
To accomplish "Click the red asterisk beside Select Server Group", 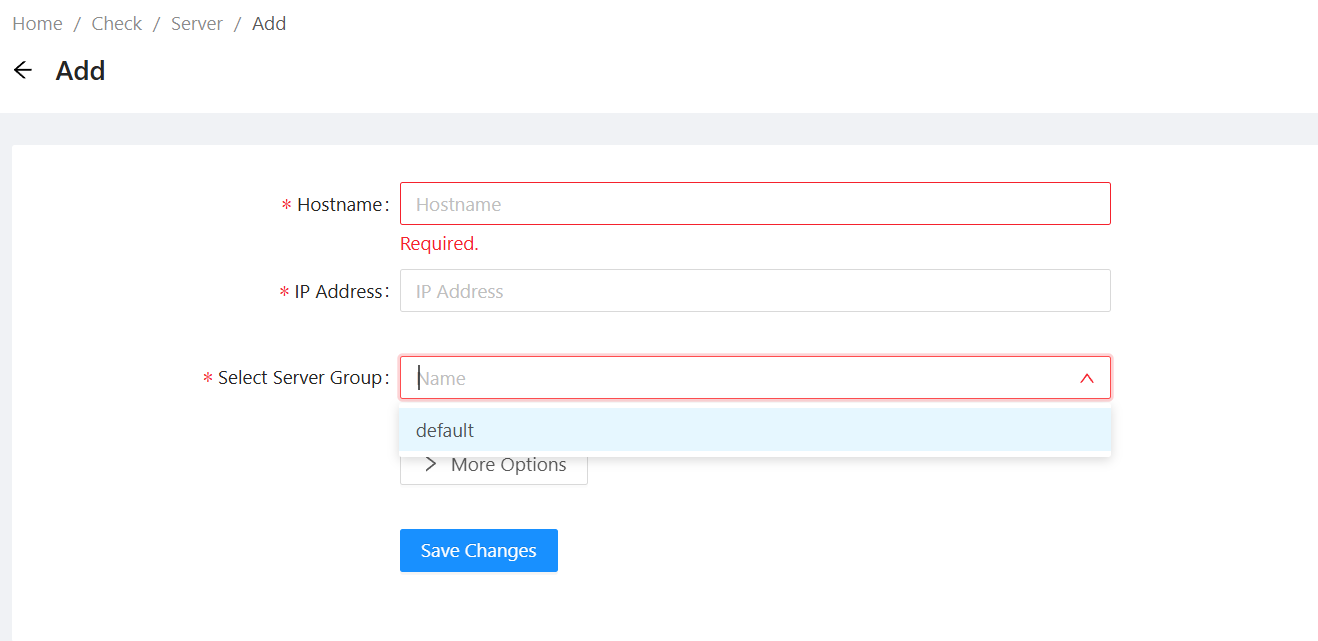I will point(208,379).
